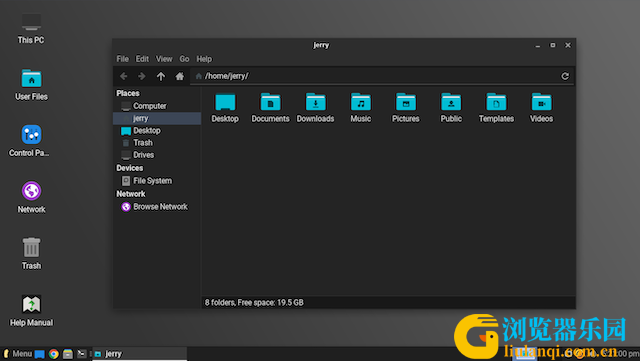The image size is (640, 361).
Task: Navigate to parent folder with up arrow
Action: click(161, 76)
